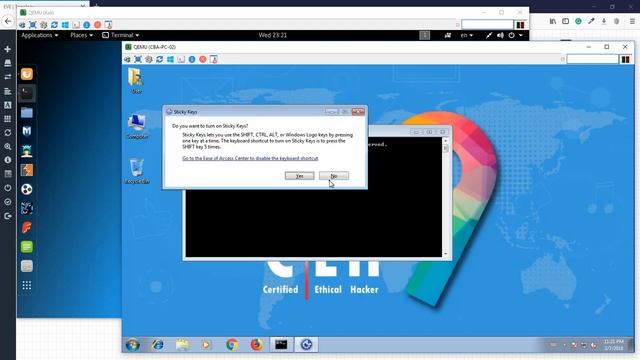Click the refresh topology icon in left sidebar
This screenshot has width=640, height=360.
pos(7,133)
